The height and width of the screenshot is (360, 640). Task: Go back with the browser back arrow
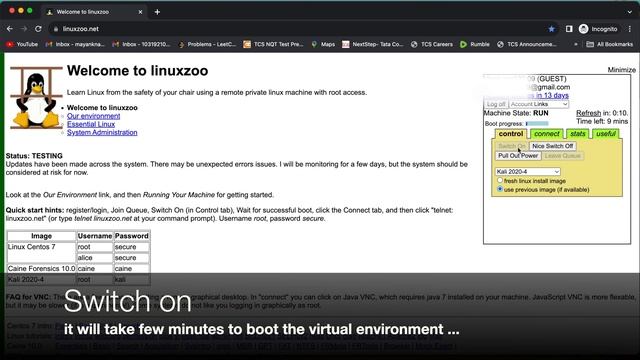click(x=10, y=29)
